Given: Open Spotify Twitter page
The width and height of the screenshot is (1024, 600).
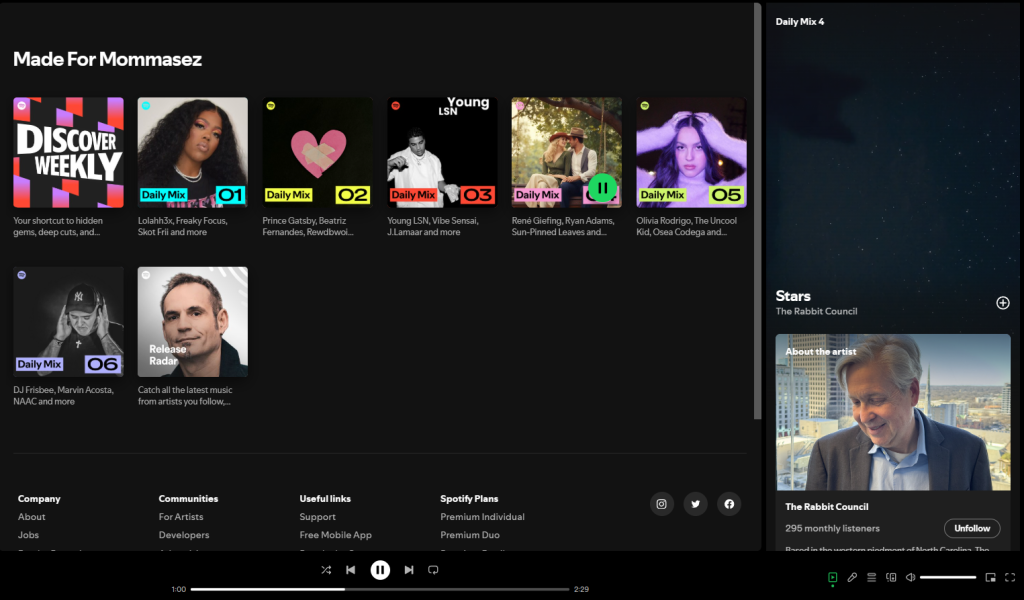Looking at the screenshot, I should (696, 504).
